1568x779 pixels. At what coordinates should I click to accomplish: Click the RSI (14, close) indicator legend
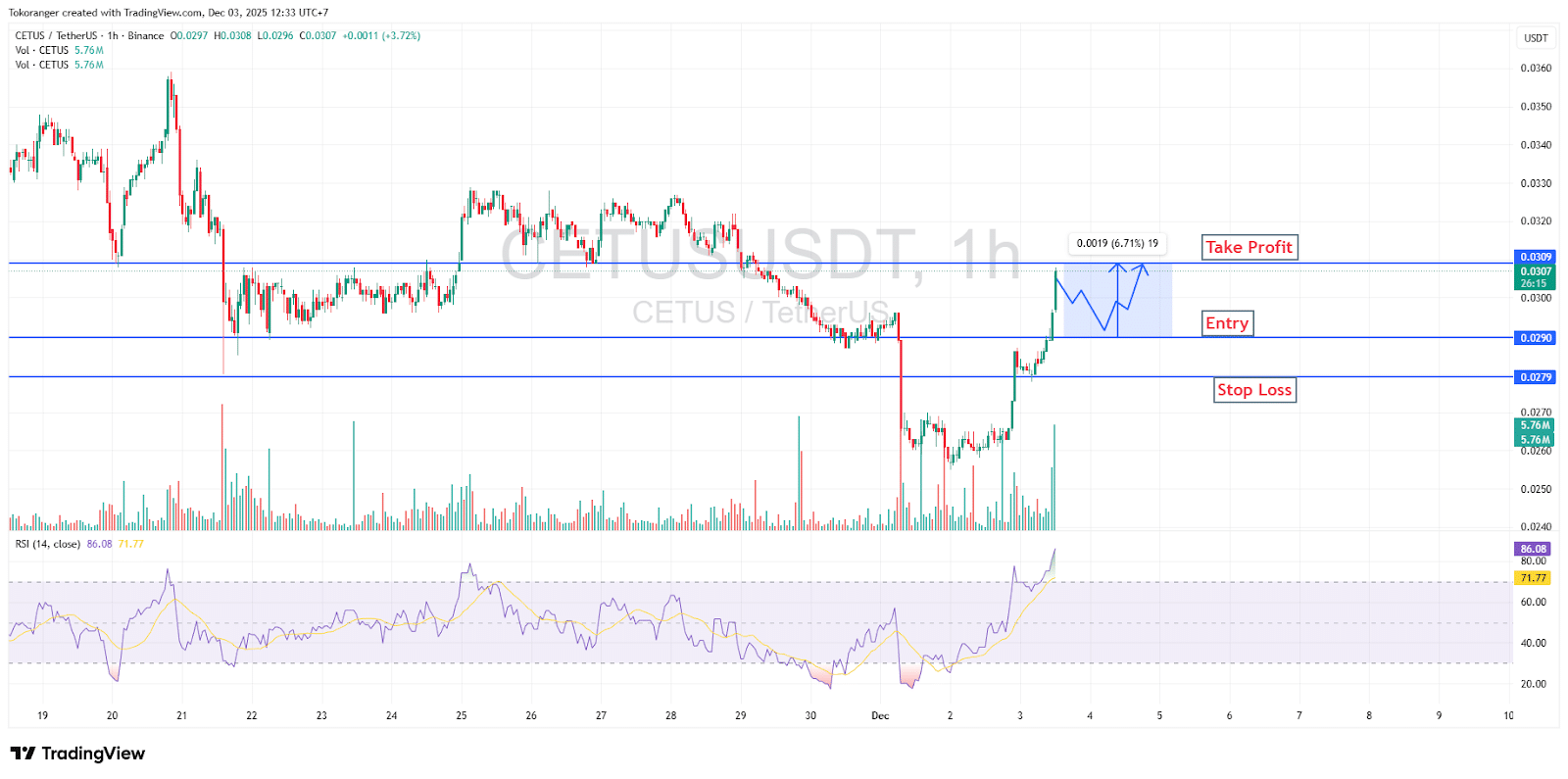pyautogui.click(x=48, y=544)
